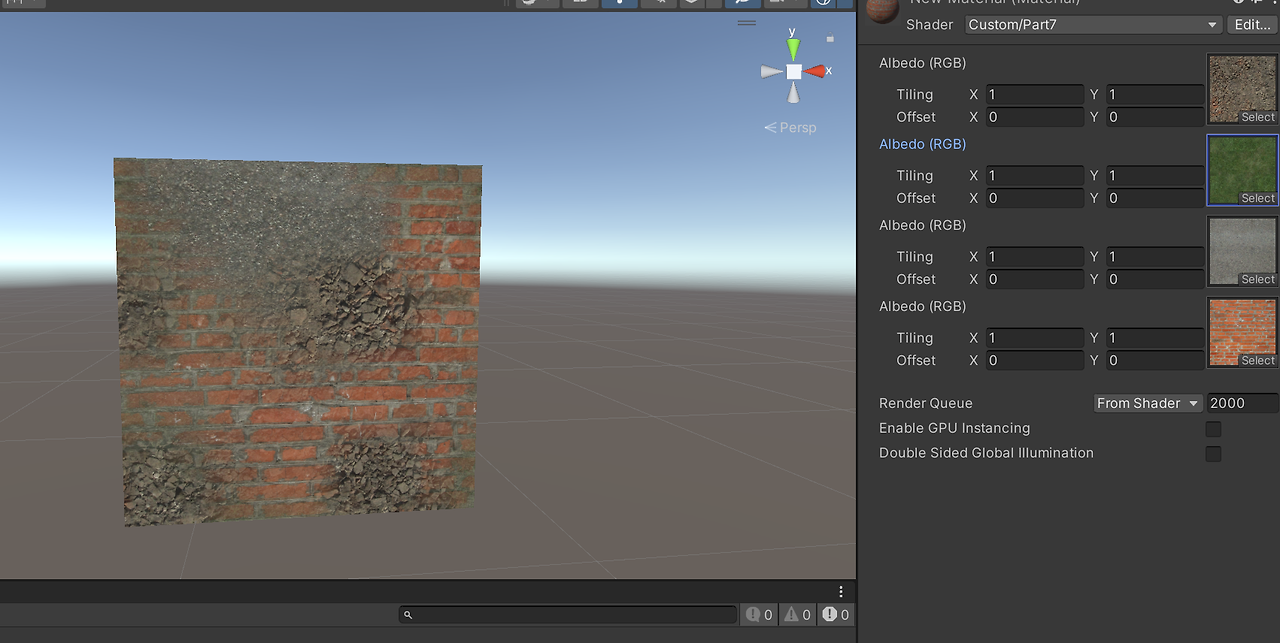Click Offset X field of the first Albedo texture
The width and height of the screenshot is (1280, 643).
[1035, 117]
